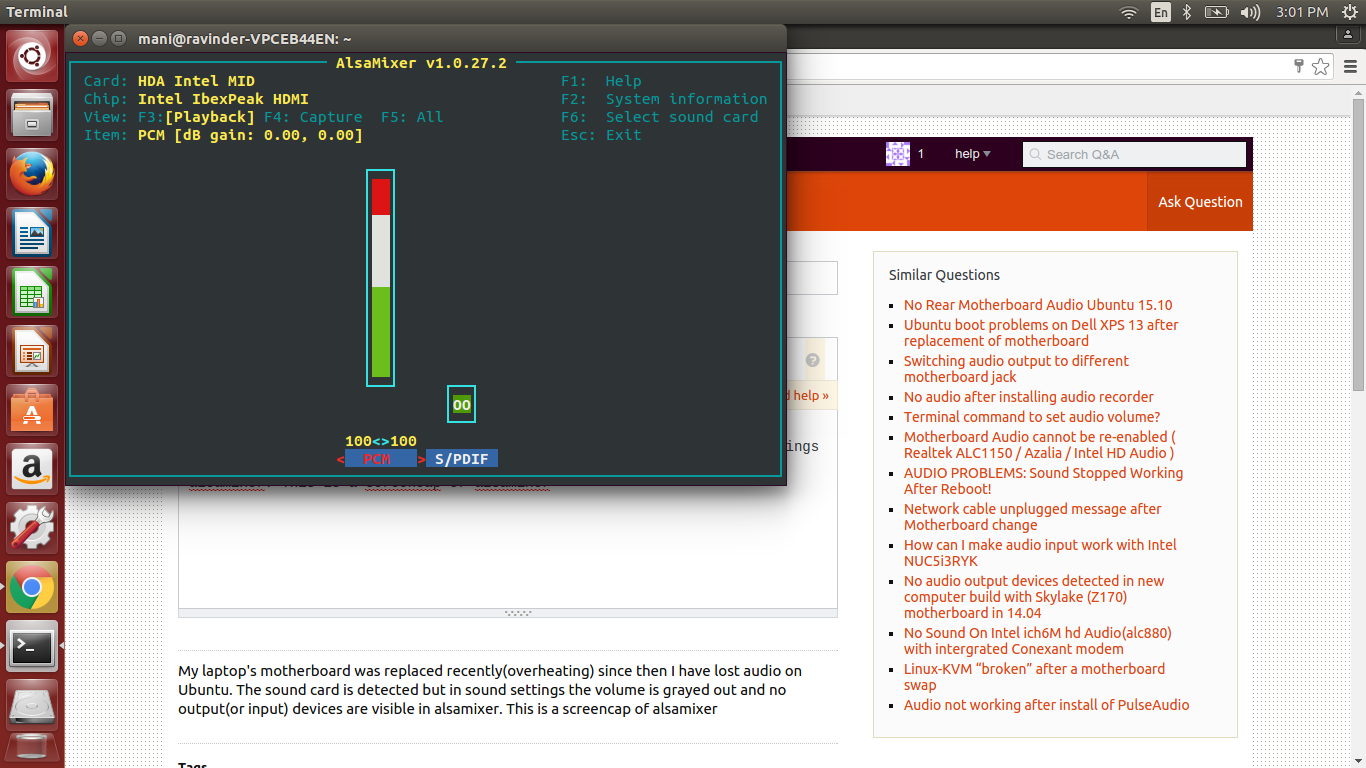Screen dimensions: 1366x768
Task: Open 'No Rear Motherboard Audio Ubuntu 15.10'
Action: [x=1038, y=305]
